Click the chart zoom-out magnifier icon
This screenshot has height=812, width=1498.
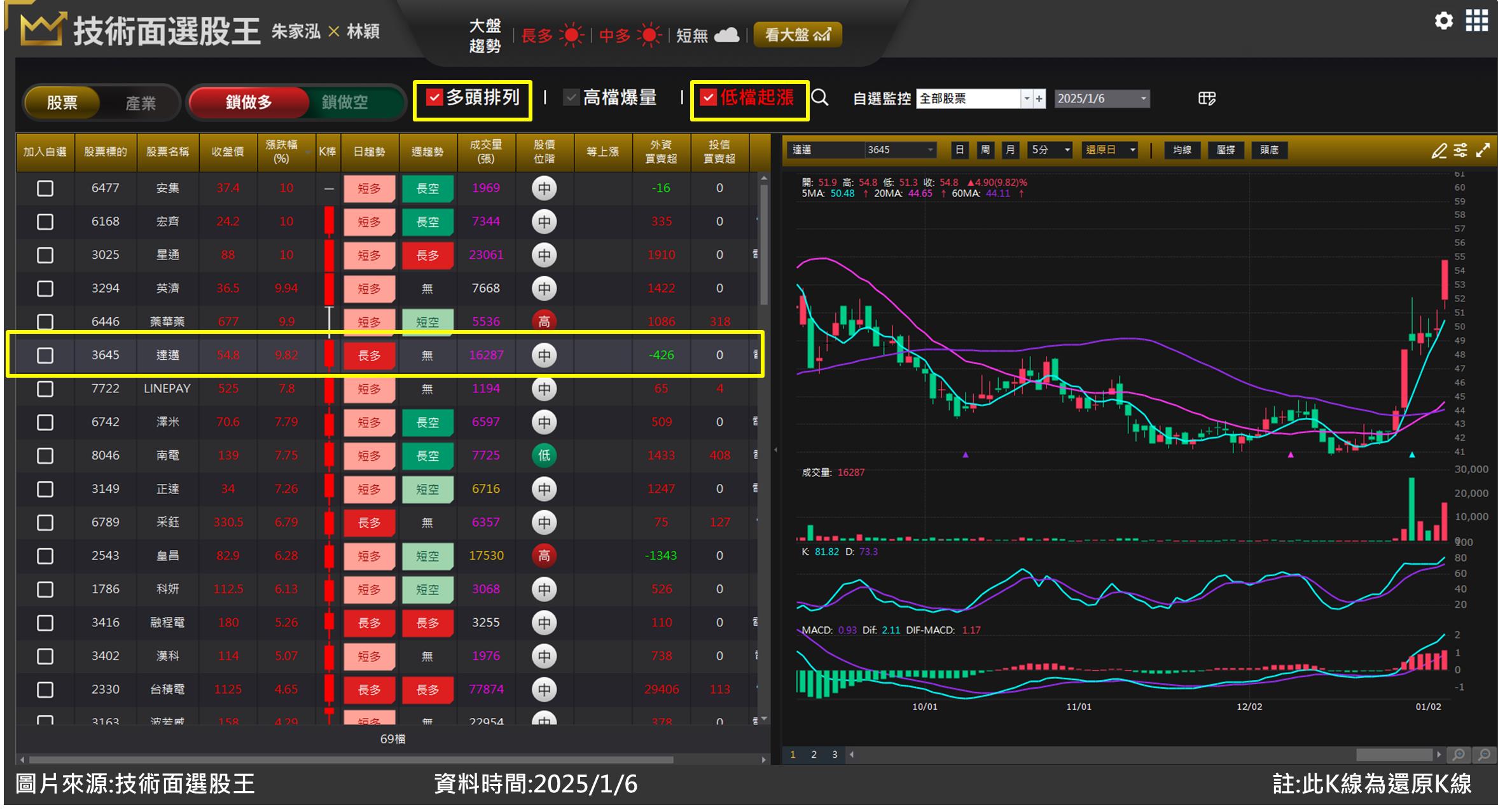(1484, 755)
